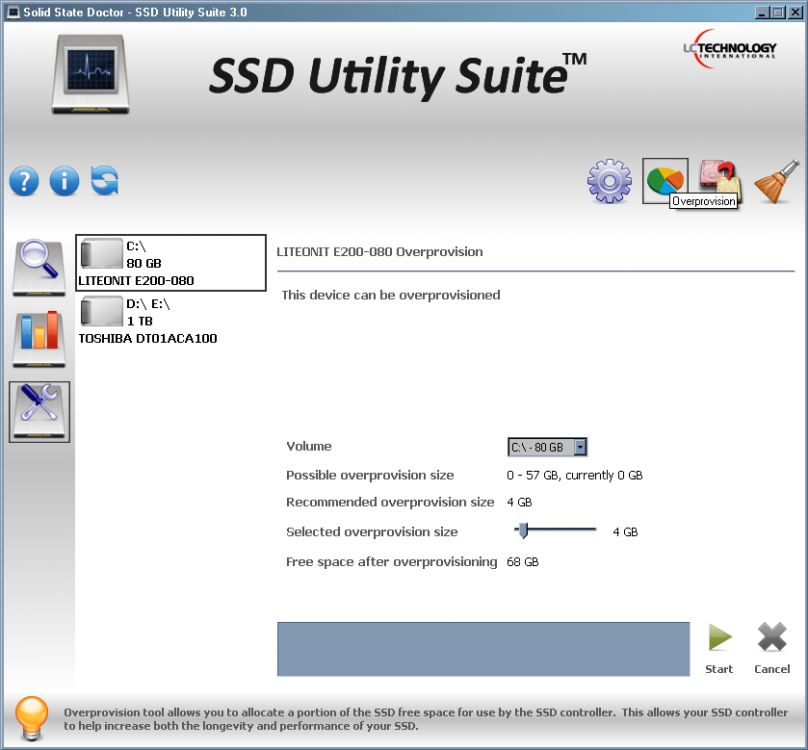
Task: Open the drive scan magnifier tool
Action: click(x=38, y=262)
